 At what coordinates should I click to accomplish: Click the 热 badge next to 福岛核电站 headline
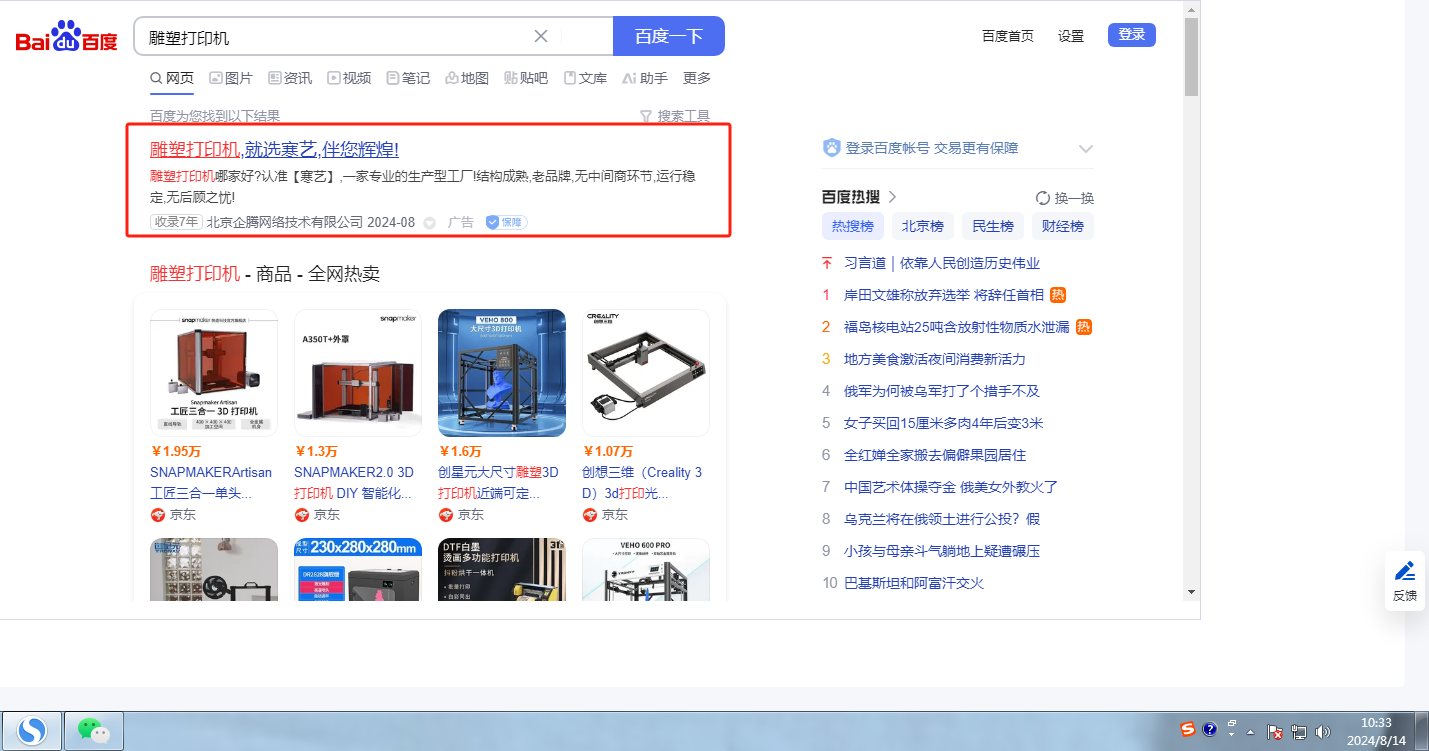coord(1083,327)
